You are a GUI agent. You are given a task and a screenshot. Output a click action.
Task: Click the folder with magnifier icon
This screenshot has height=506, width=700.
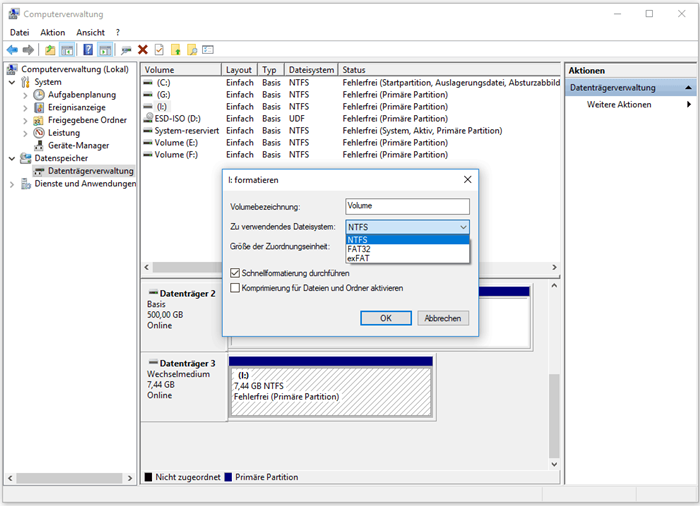192,50
